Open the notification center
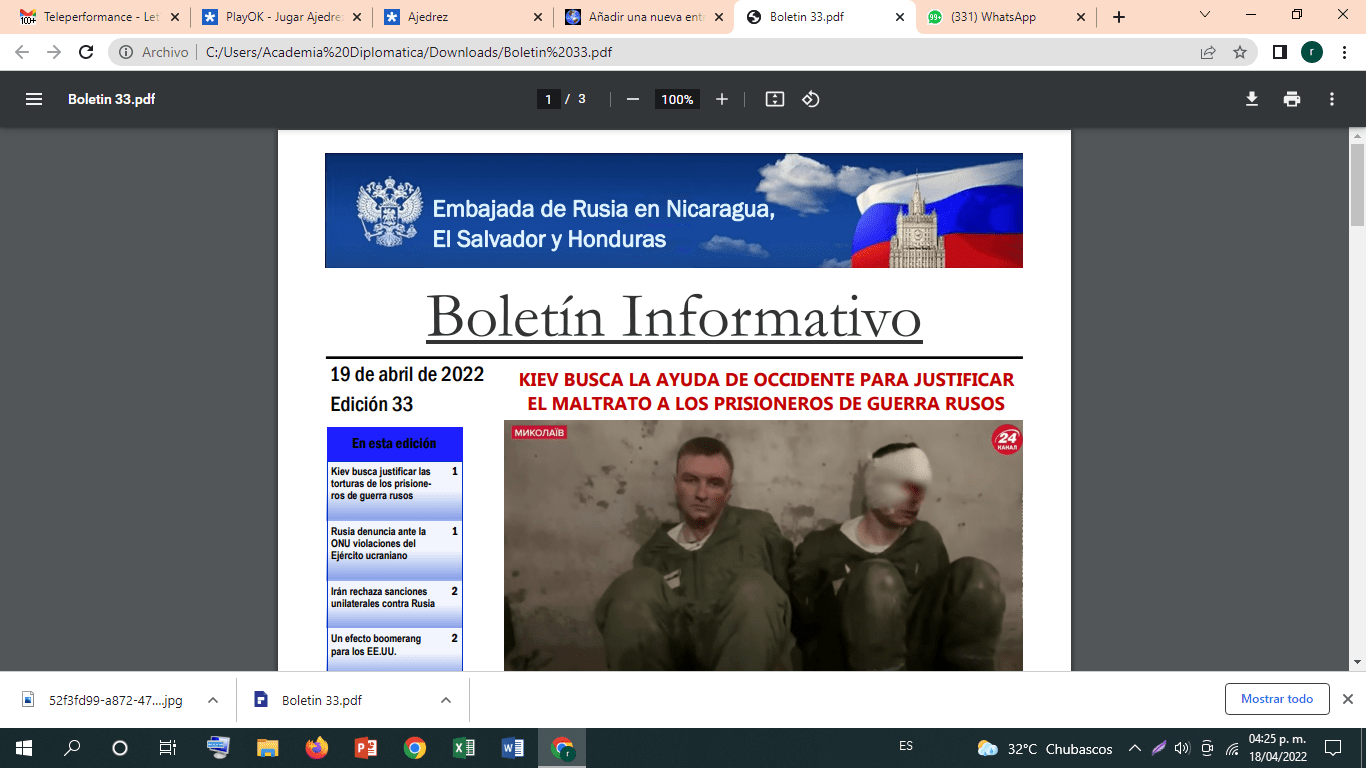Image resolution: width=1366 pixels, height=768 pixels. [x=1333, y=748]
